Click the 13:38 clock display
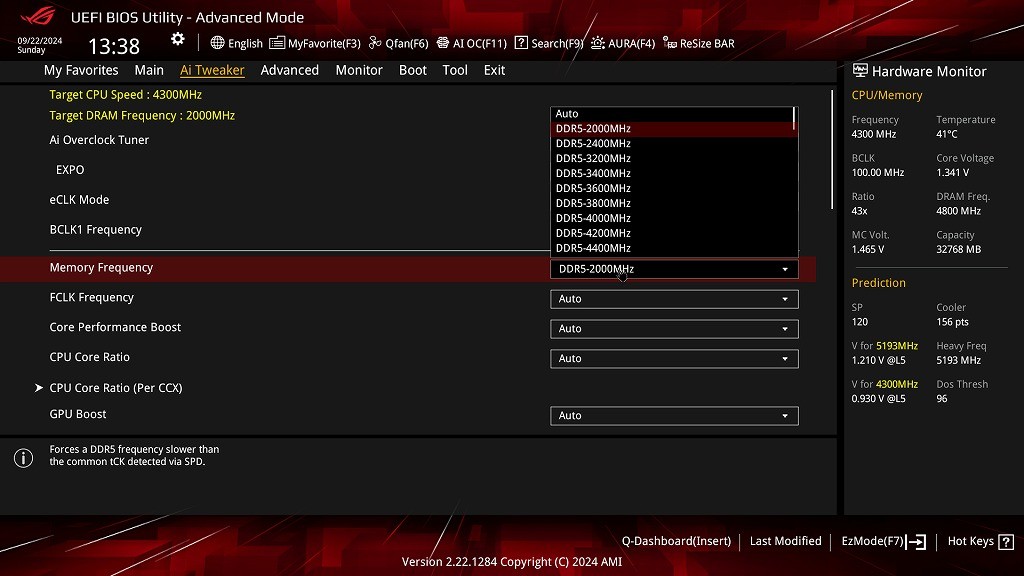This screenshot has height=576, width=1024. 114,46
